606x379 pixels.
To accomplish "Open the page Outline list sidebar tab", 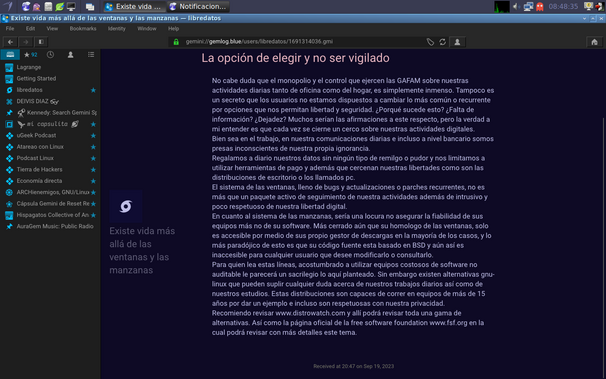I will click(x=91, y=55).
